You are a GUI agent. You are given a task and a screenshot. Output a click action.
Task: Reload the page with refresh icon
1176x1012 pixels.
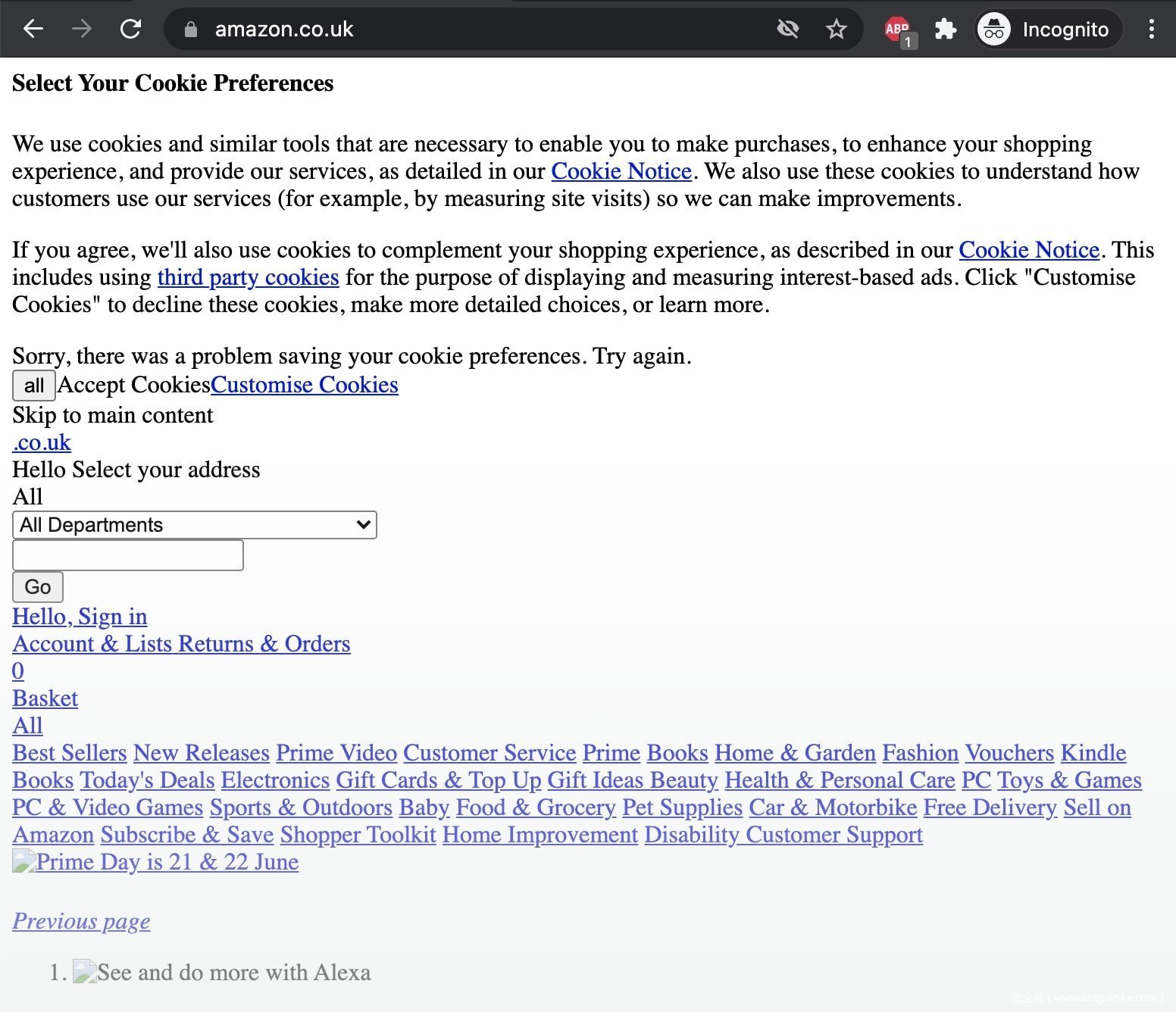tap(131, 29)
